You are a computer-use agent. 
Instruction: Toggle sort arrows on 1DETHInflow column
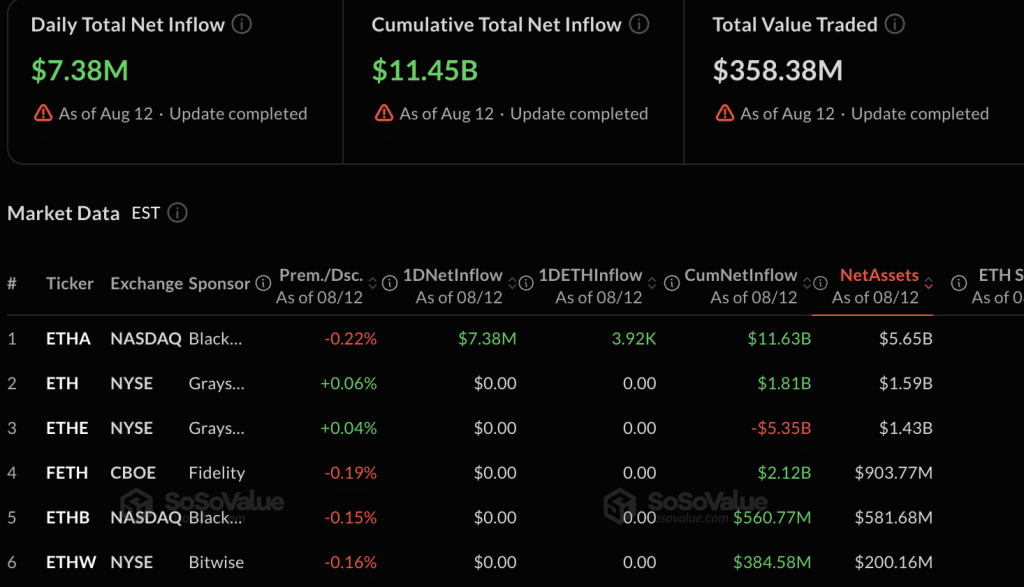[652, 283]
